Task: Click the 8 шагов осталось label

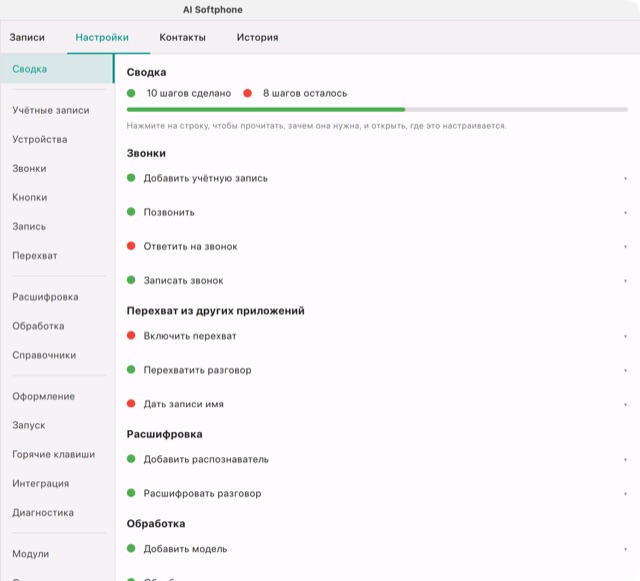Action: click(305, 93)
